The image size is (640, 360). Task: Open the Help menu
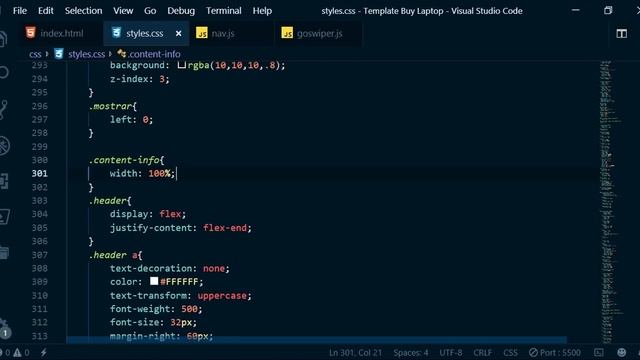click(x=262, y=11)
